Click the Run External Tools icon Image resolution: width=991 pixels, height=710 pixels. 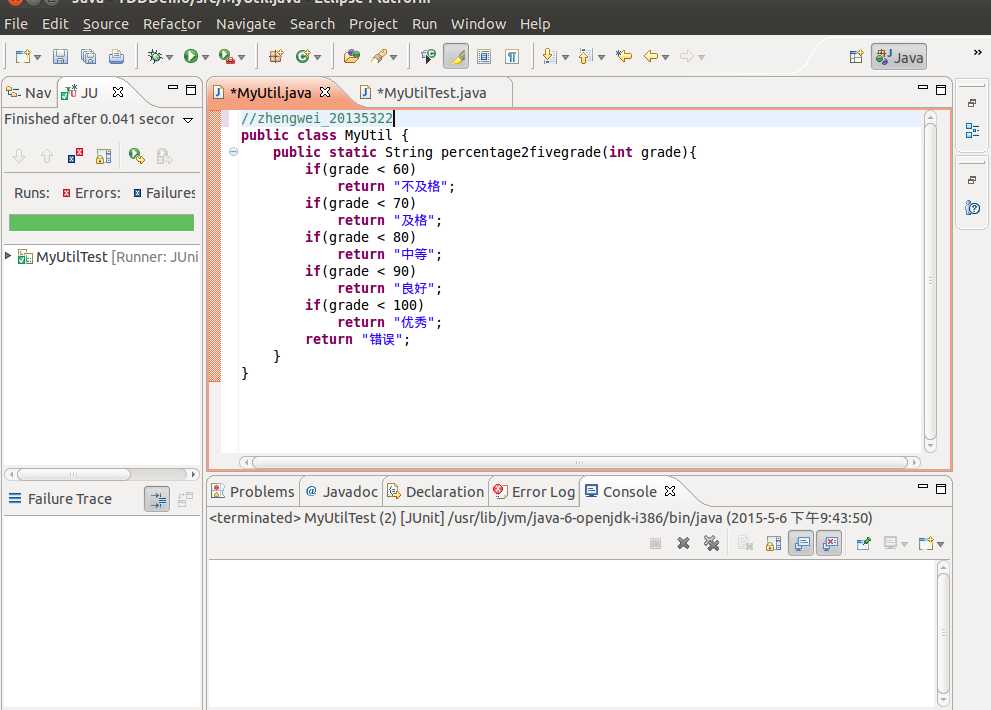coord(226,56)
